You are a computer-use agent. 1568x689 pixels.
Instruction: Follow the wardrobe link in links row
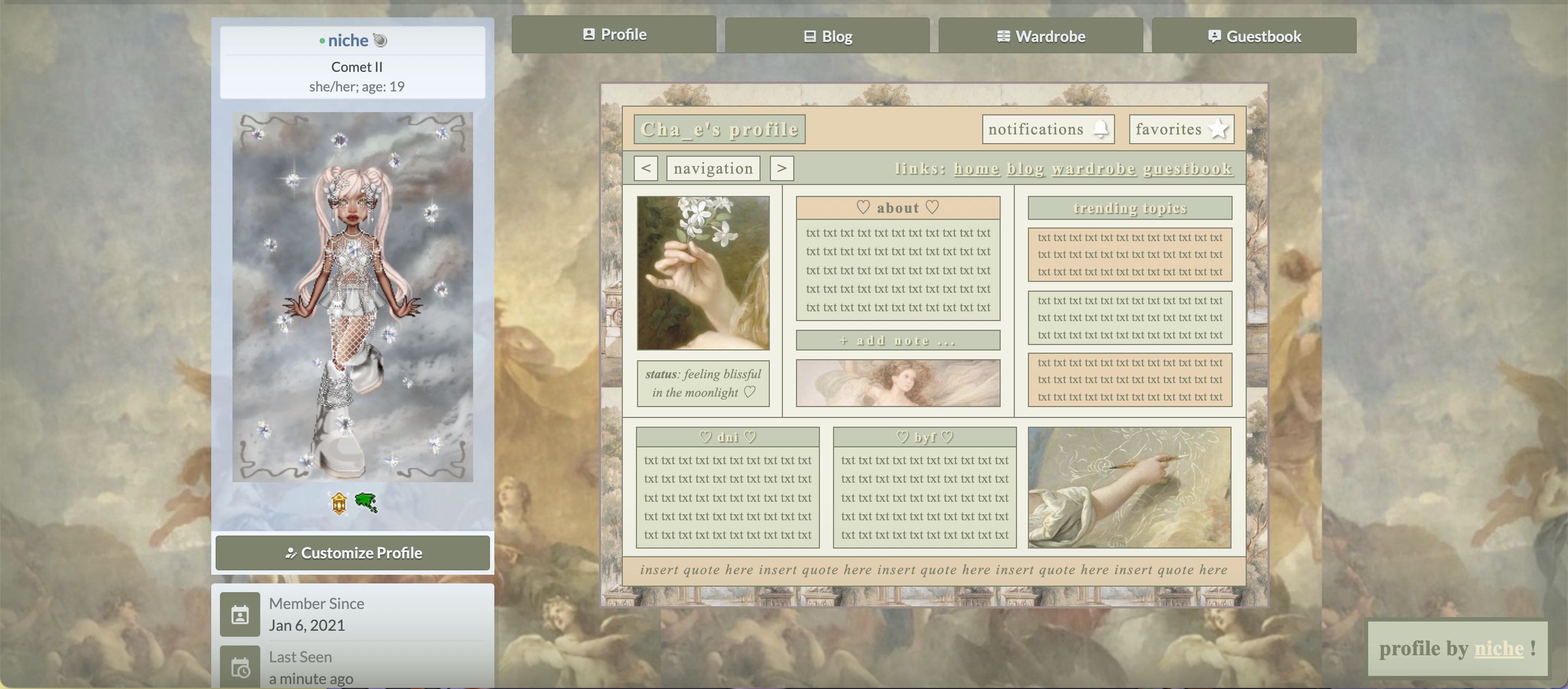tap(1094, 169)
